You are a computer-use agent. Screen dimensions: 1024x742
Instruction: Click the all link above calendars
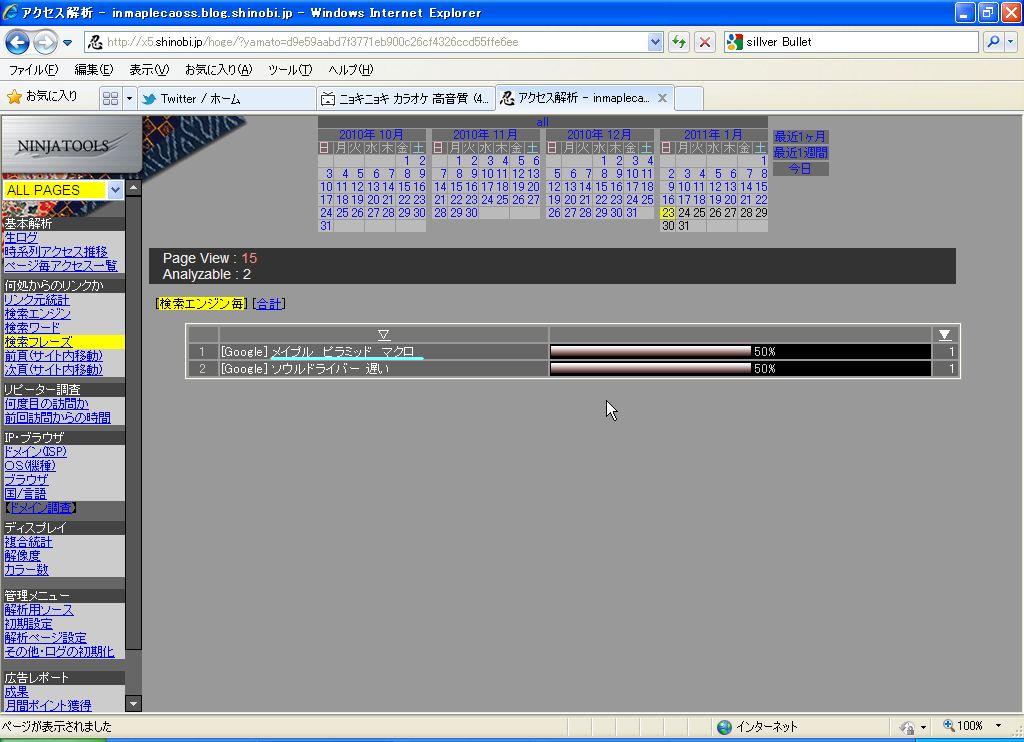(542, 121)
